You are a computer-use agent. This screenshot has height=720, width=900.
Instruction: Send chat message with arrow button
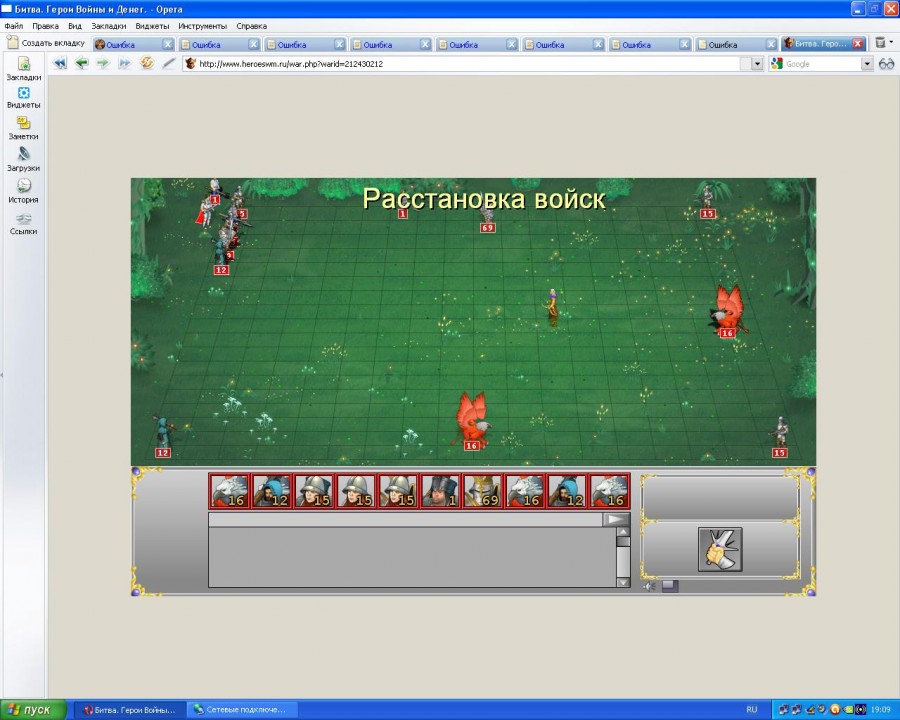tap(616, 520)
